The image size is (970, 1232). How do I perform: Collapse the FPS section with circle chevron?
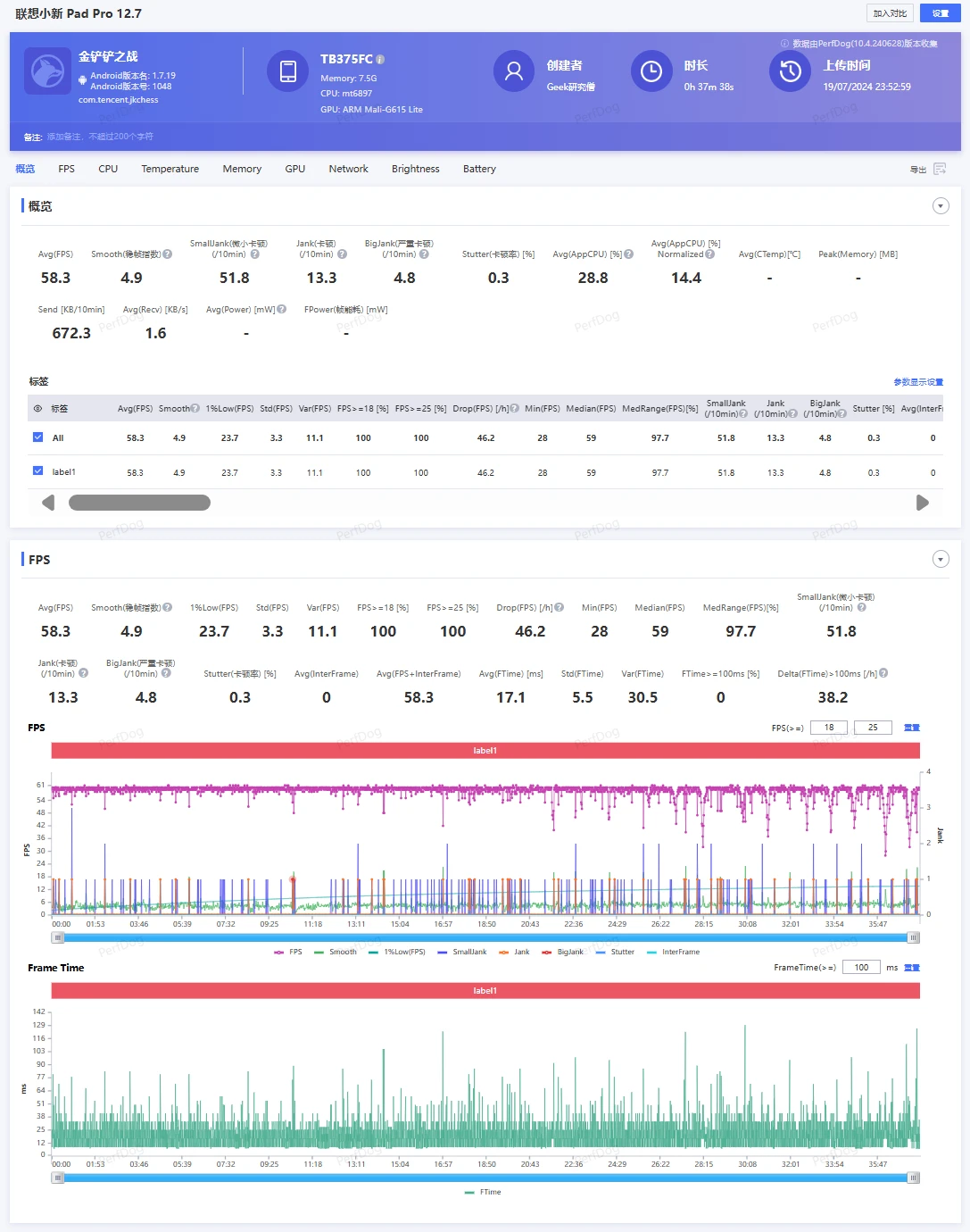tap(941, 559)
